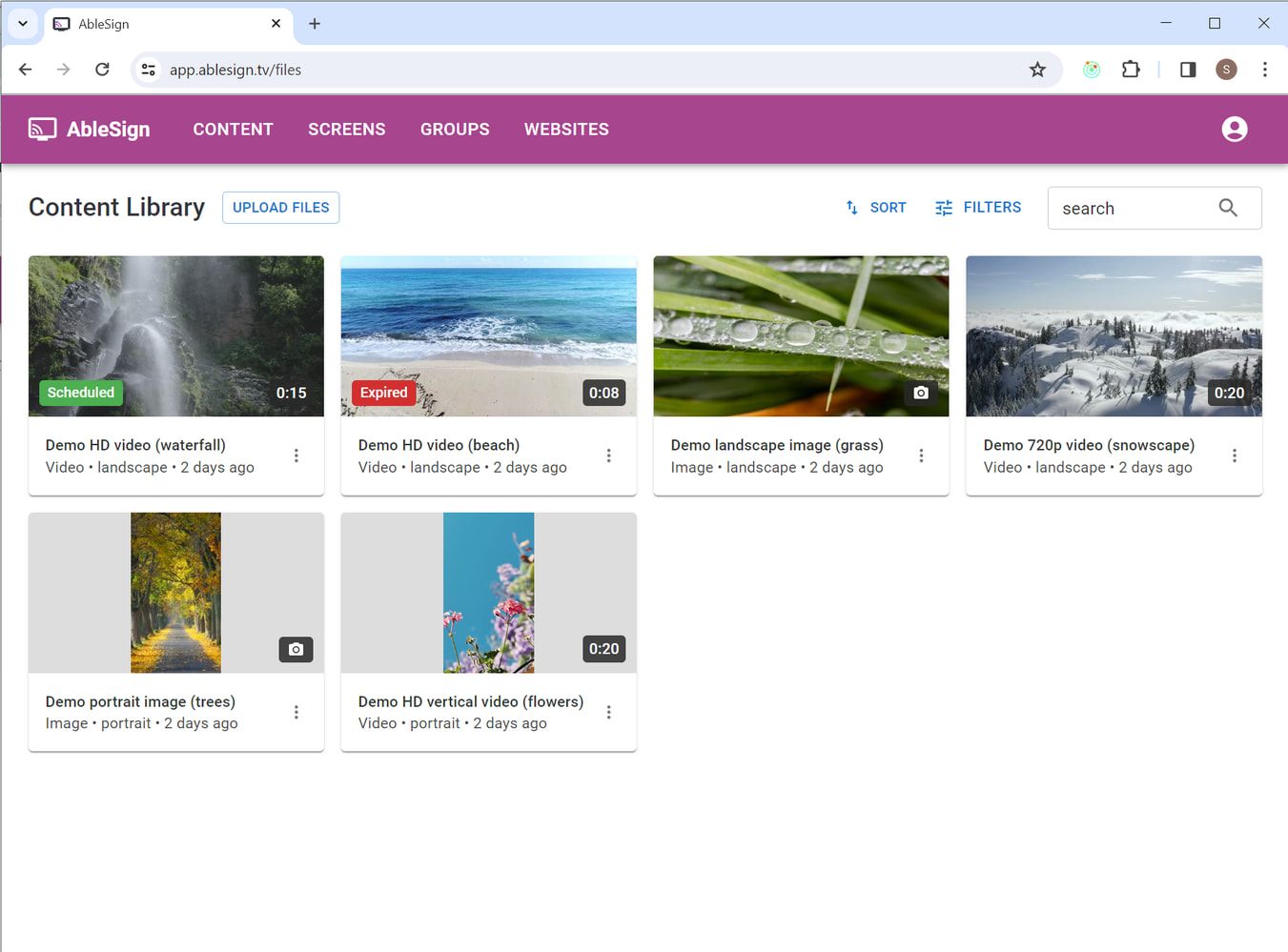
Task: View site information icon in address bar
Action: click(x=149, y=70)
